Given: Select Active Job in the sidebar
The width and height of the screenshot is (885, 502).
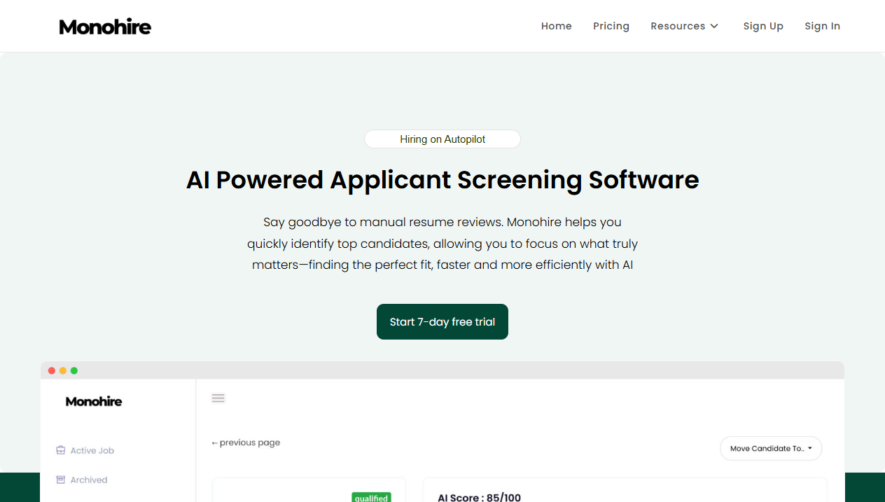Looking at the screenshot, I should (x=92, y=451).
